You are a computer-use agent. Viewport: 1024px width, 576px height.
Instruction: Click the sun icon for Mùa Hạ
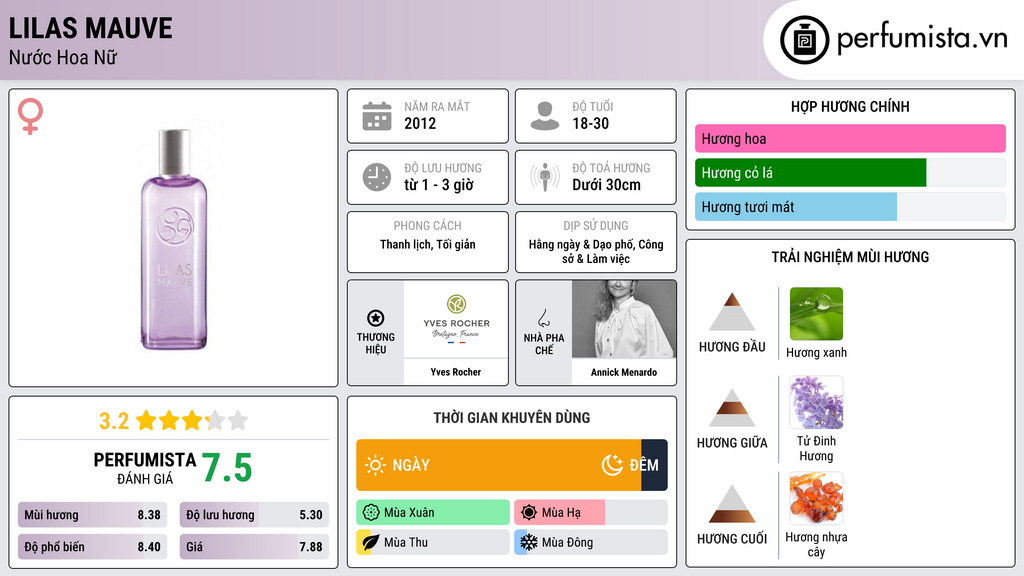(x=529, y=513)
